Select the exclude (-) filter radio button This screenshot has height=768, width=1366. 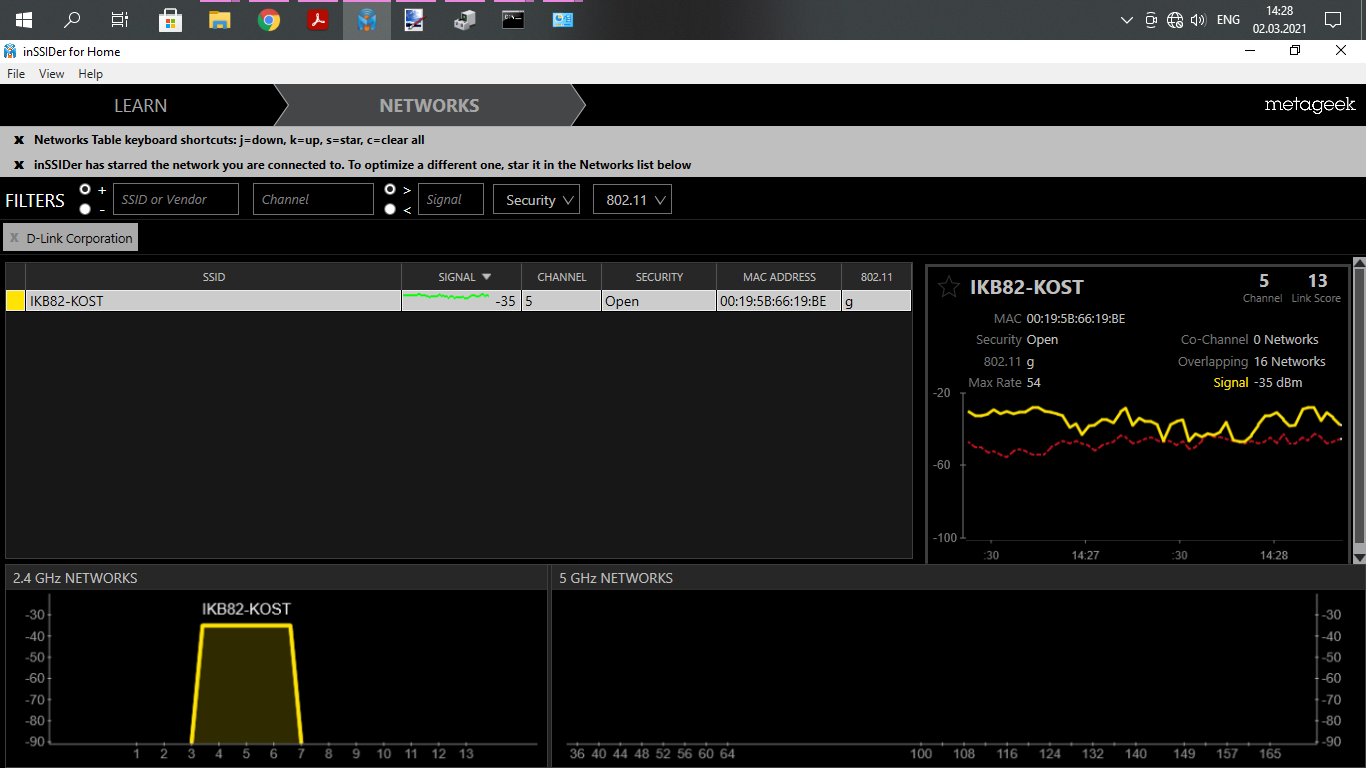coord(85,209)
